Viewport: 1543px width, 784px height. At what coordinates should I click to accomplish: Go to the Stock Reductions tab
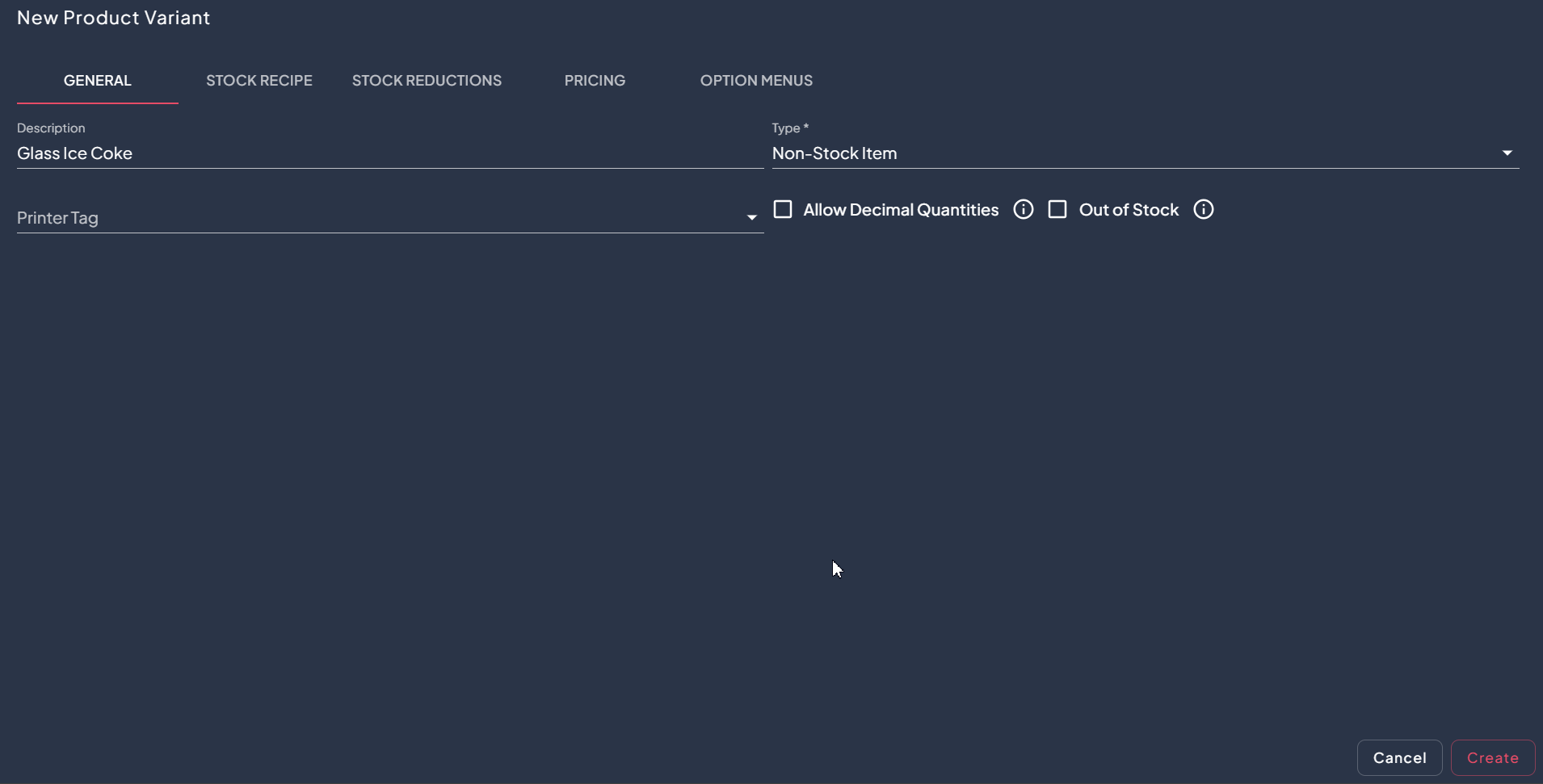tap(427, 81)
